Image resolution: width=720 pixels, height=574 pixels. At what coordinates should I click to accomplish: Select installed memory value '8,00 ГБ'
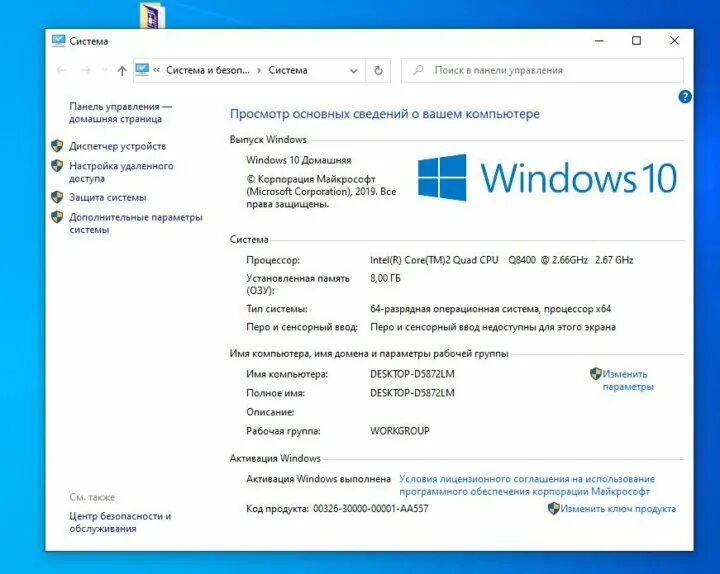pyautogui.click(x=385, y=278)
